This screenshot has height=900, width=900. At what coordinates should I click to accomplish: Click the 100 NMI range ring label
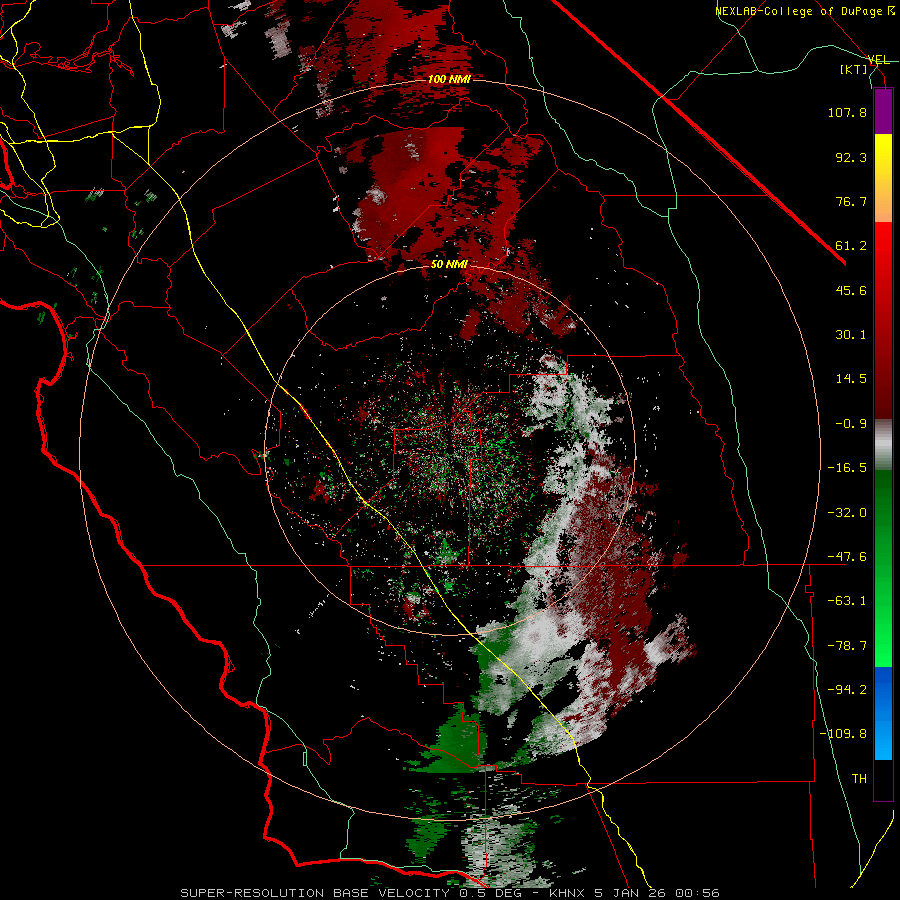(x=449, y=79)
